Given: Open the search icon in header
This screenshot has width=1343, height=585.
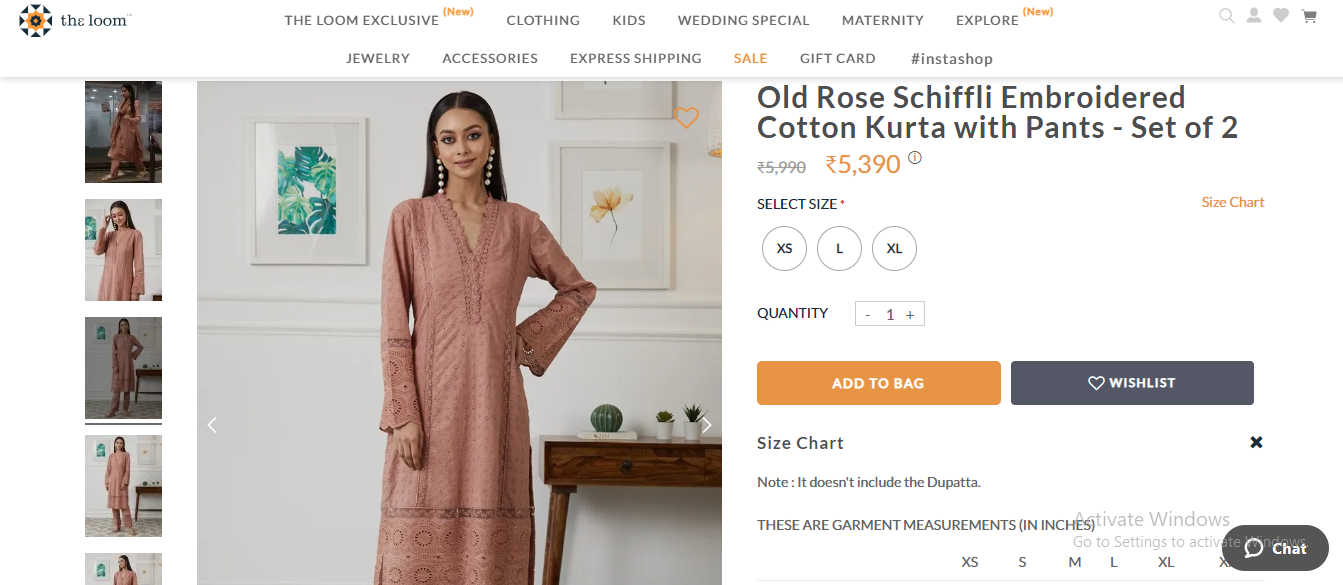Looking at the screenshot, I should point(1226,16).
